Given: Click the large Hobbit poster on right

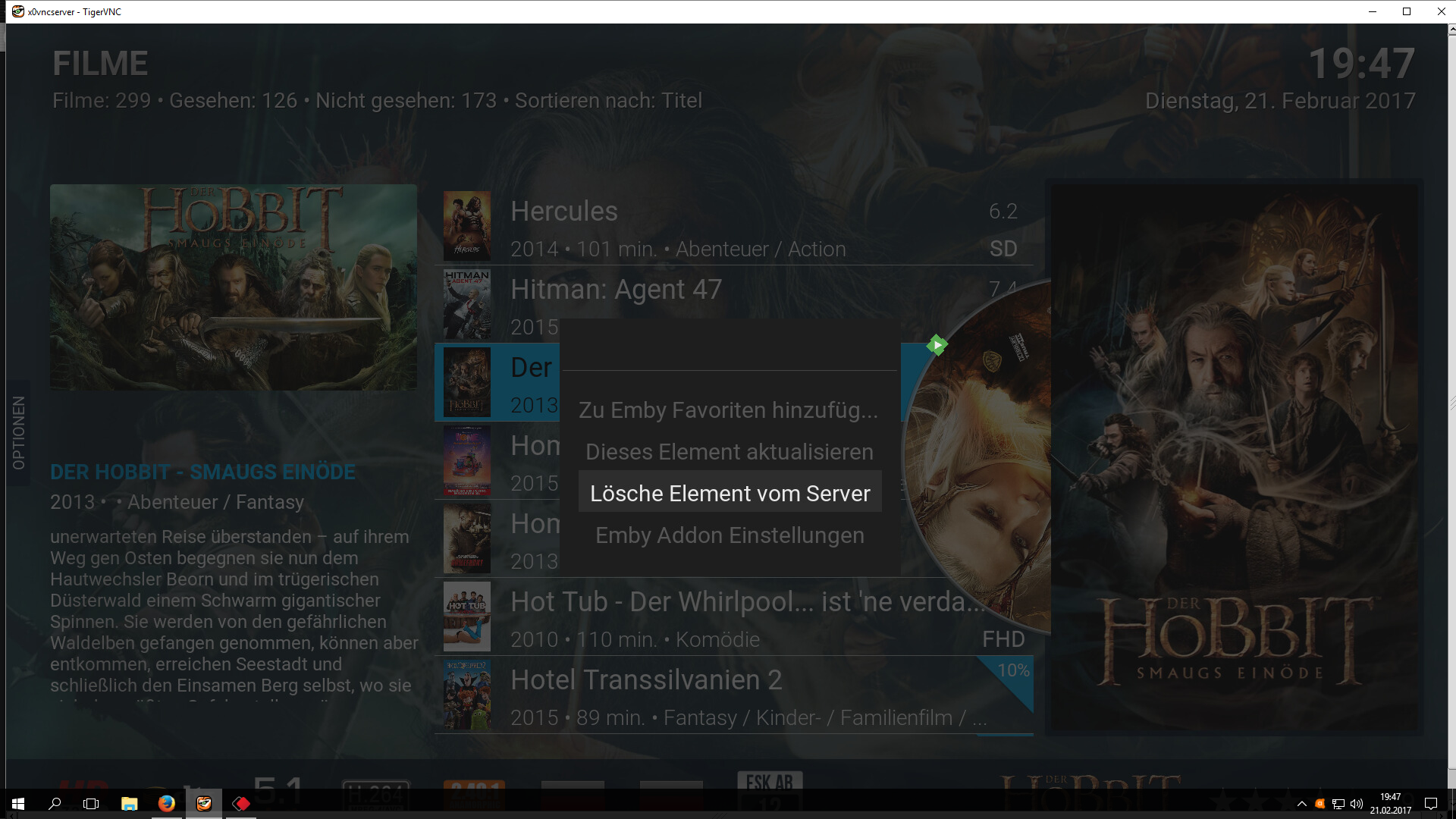Looking at the screenshot, I should pos(1235,458).
